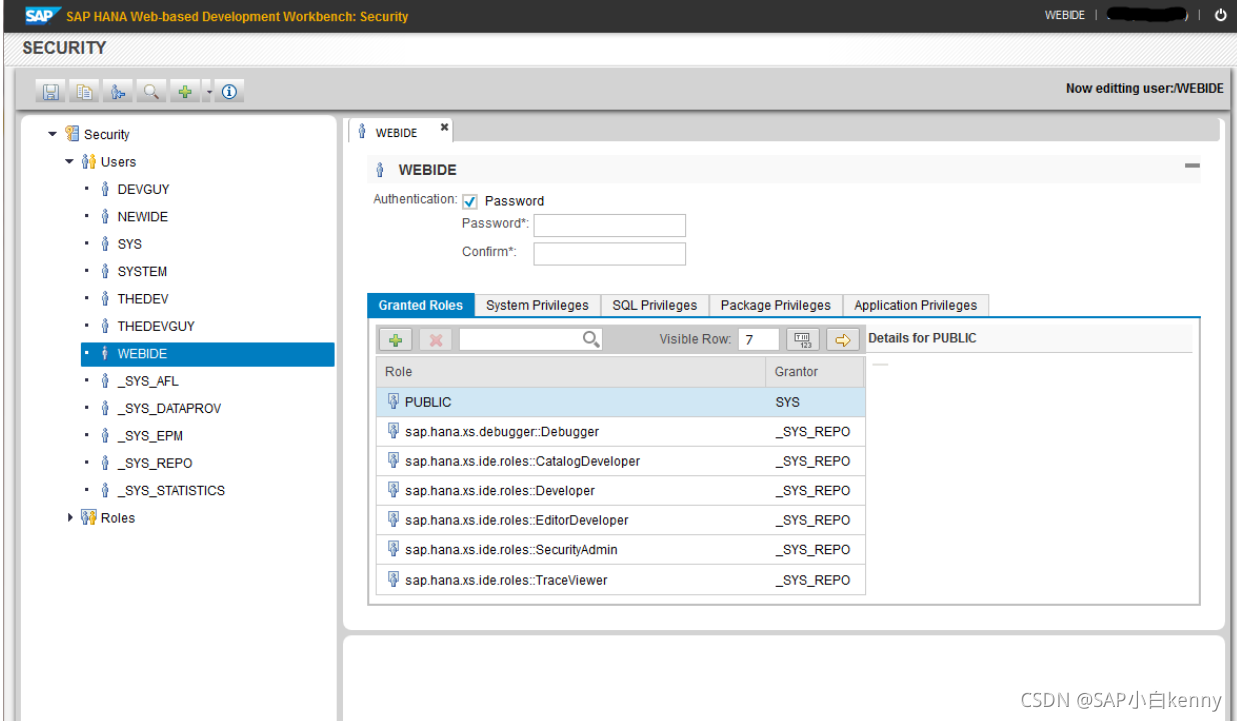Select the NEWIDE user in tree
Image resolution: width=1237 pixels, height=721 pixels.
[x=142, y=217]
